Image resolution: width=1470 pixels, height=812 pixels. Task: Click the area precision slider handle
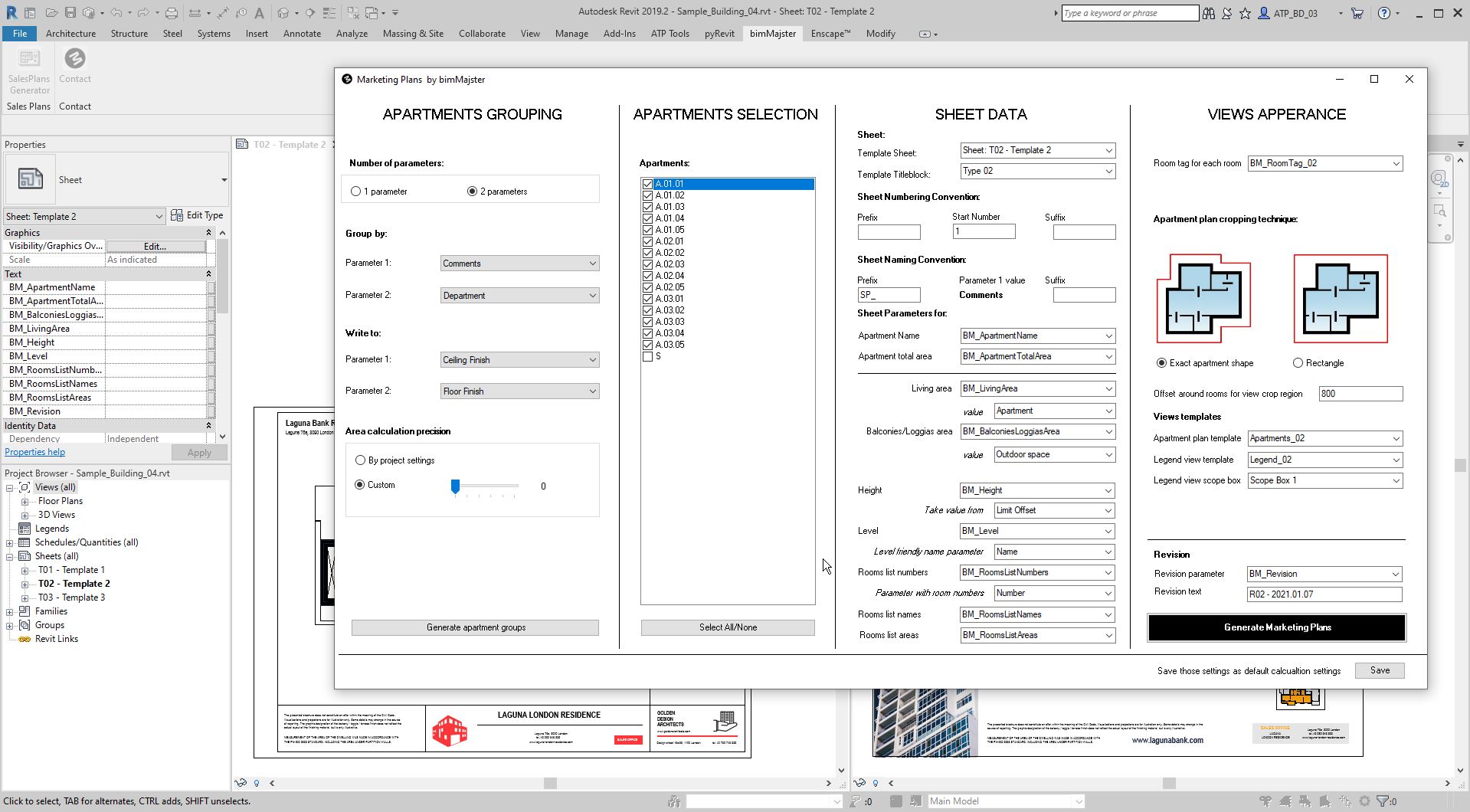(x=455, y=486)
